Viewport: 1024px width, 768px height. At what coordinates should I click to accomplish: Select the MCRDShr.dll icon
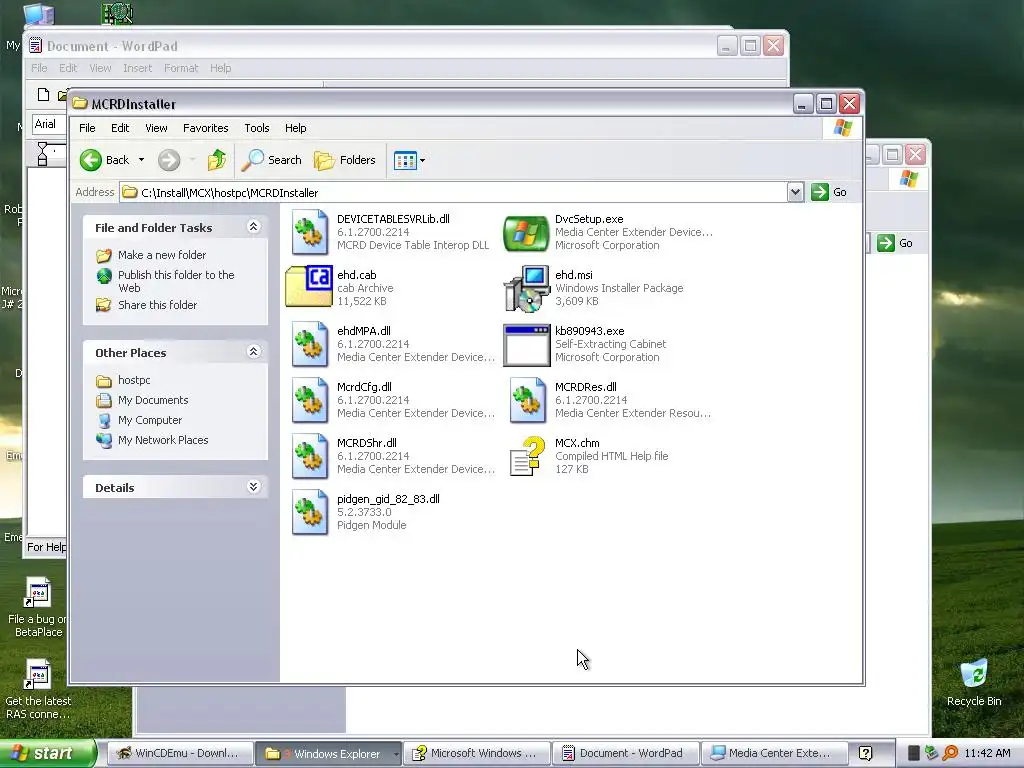pyautogui.click(x=310, y=456)
